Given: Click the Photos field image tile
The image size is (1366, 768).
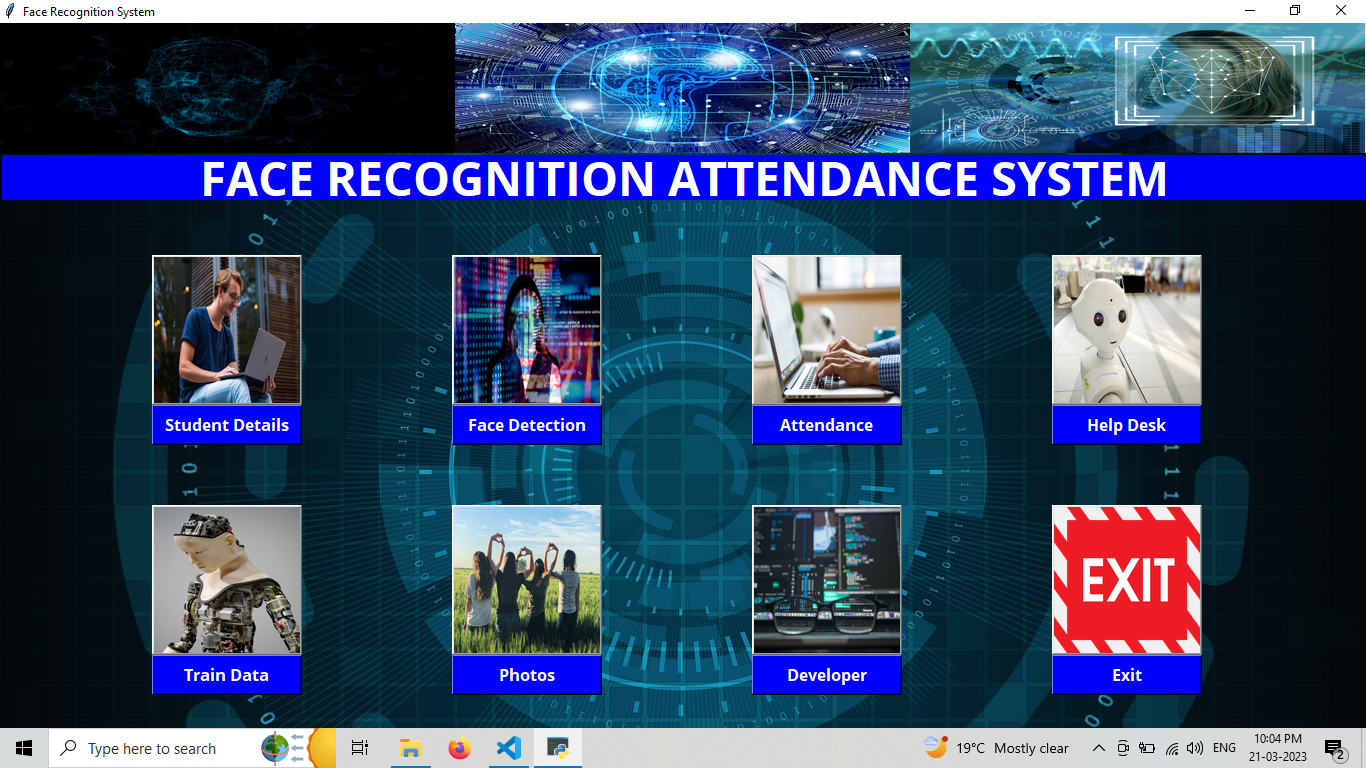Looking at the screenshot, I should (527, 580).
